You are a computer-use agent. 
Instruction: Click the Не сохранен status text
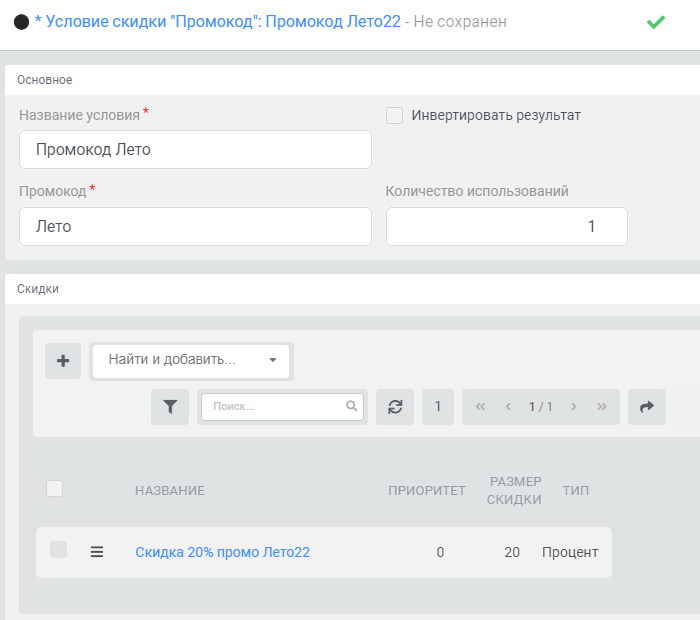point(460,21)
